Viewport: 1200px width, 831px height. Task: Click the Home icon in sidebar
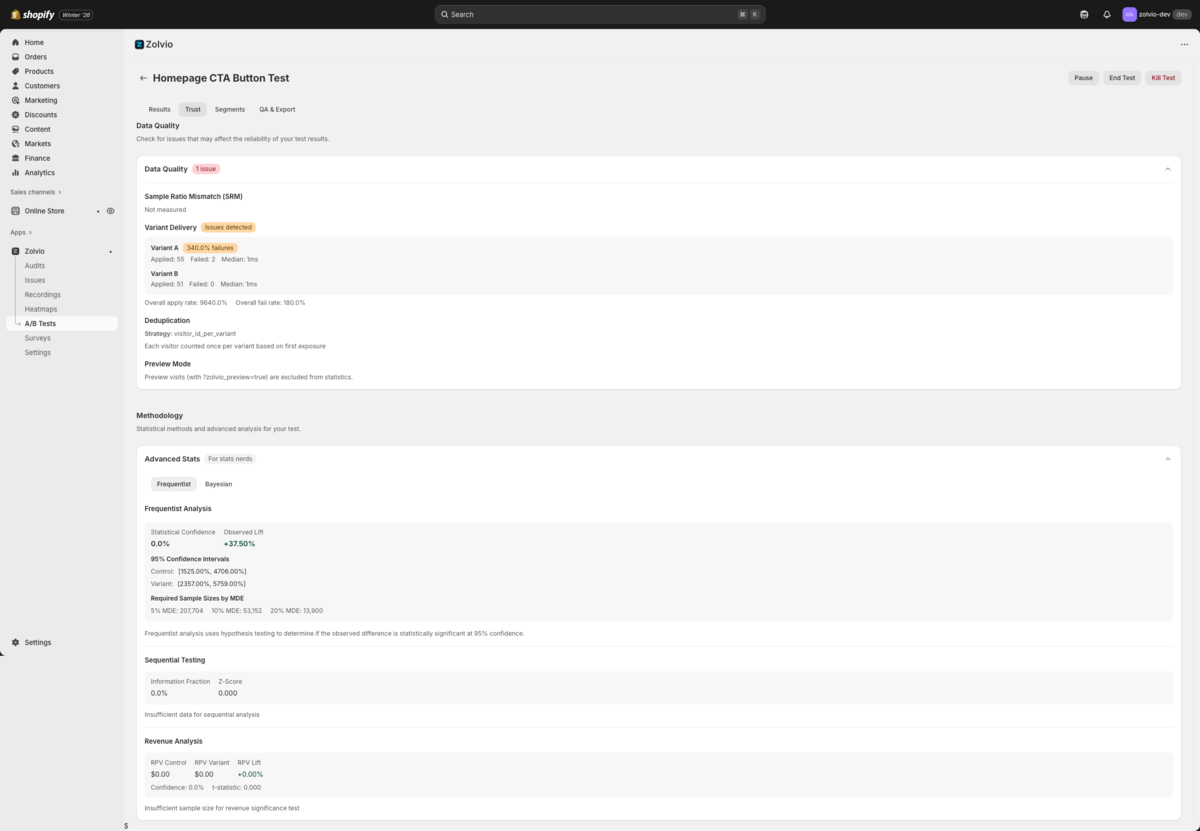click(15, 43)
